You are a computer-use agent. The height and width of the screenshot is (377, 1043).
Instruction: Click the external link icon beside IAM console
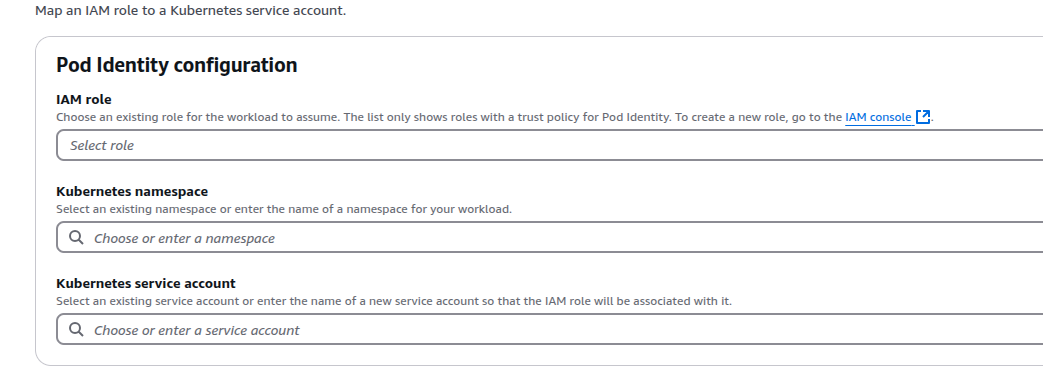click(x=923, y=117)
